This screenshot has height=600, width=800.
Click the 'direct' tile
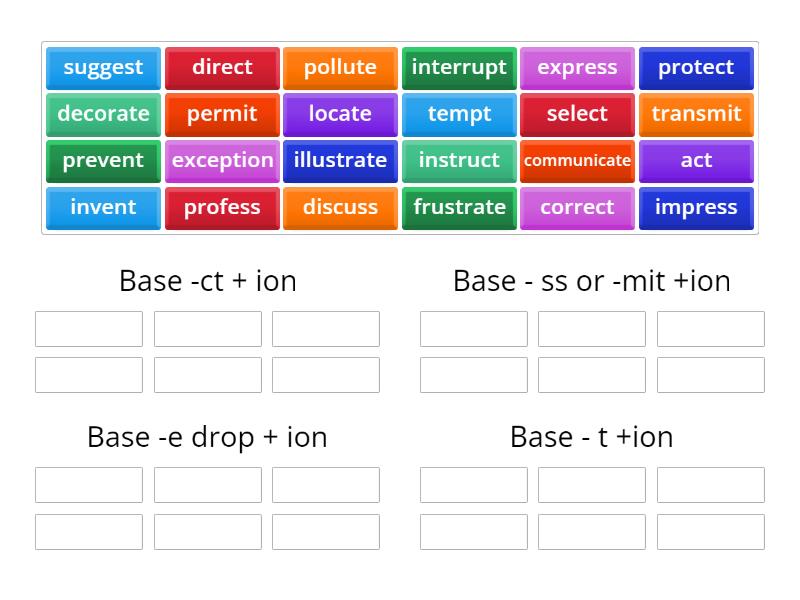tap(222, 68)
